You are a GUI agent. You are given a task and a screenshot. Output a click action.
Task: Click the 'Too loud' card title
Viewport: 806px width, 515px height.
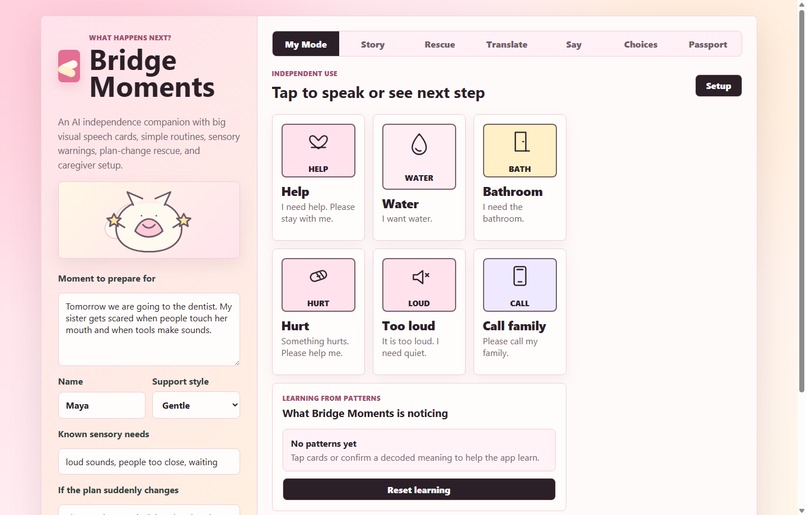pos(409,326)
